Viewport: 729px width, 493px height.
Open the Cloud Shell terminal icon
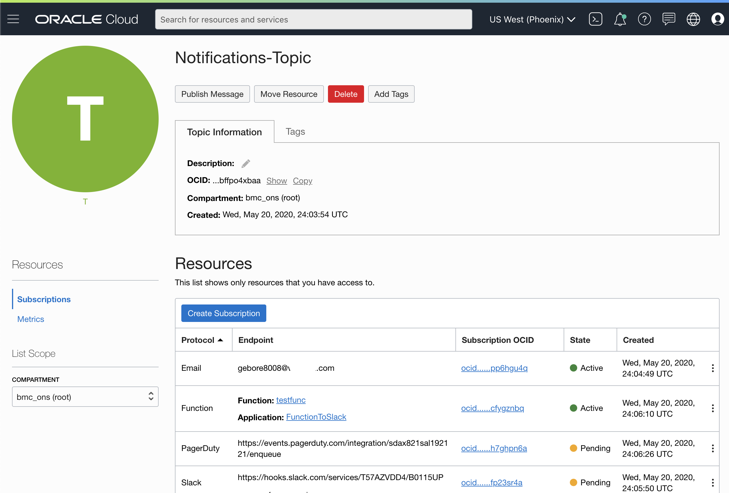[x=596, y=19]
